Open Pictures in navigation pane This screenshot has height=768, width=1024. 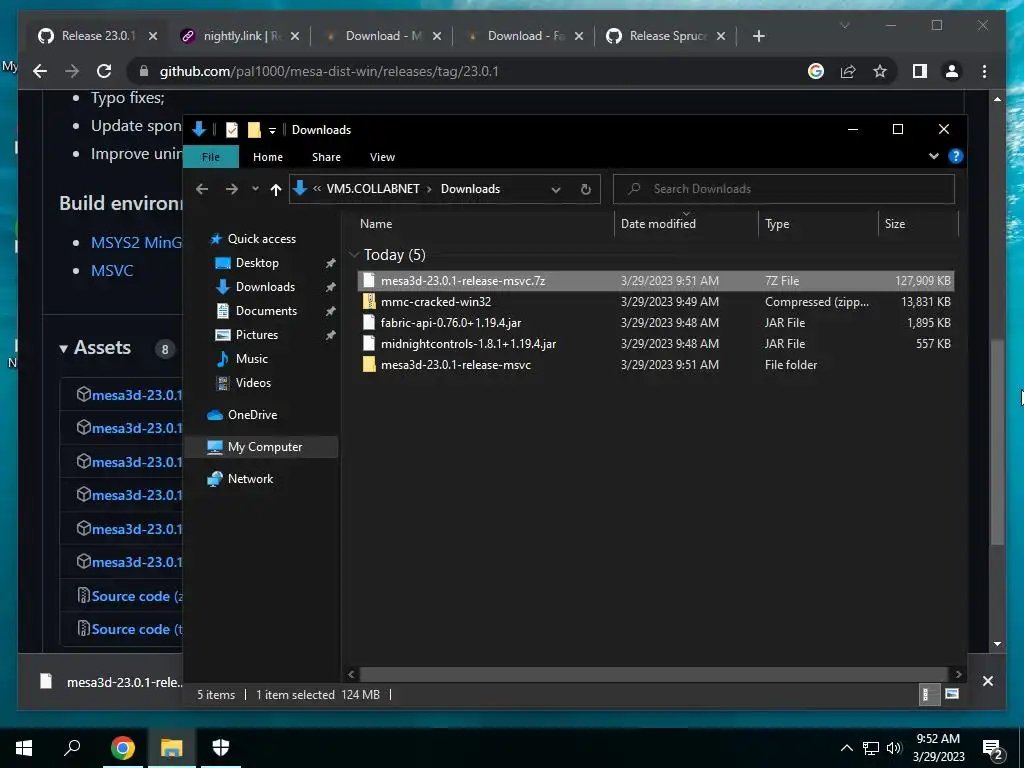click(x=256, y=334)
